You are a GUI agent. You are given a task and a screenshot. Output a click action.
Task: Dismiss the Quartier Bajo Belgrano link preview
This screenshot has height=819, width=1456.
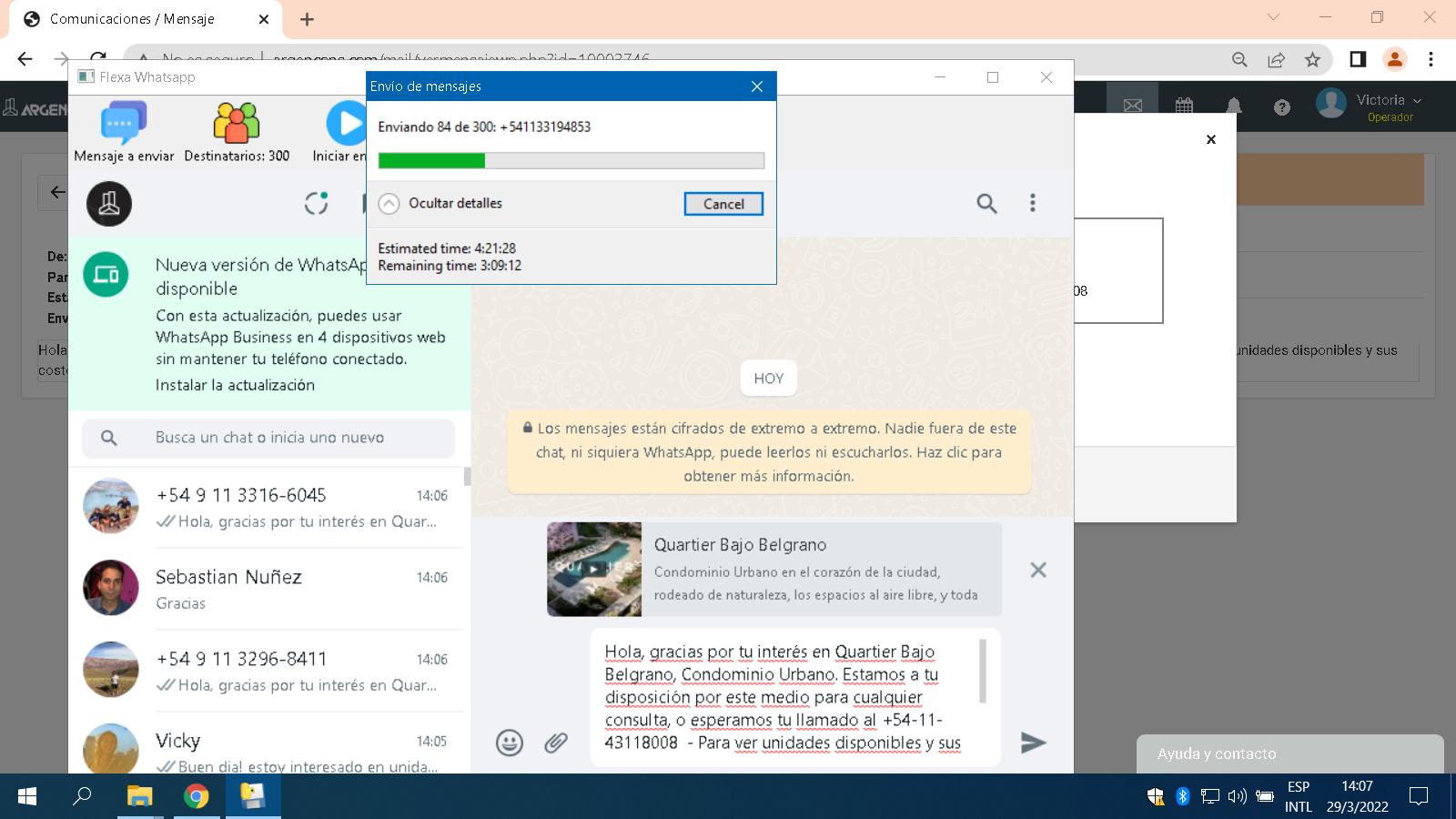point(1038,570)
